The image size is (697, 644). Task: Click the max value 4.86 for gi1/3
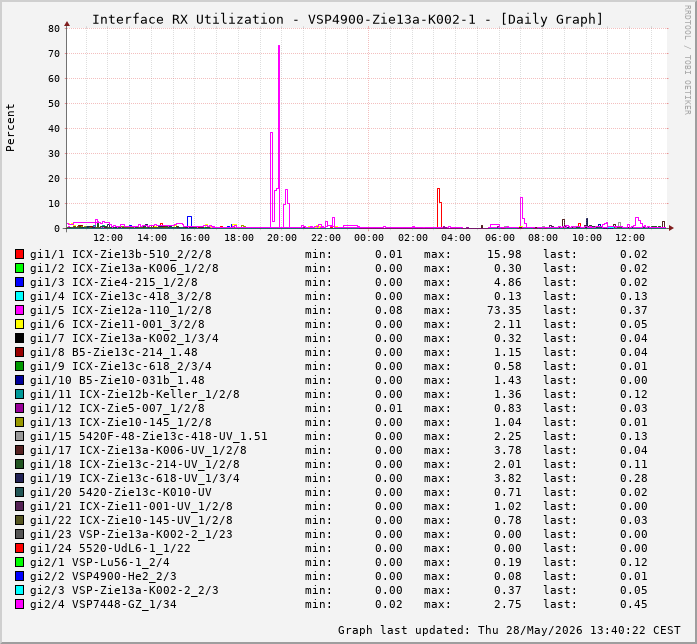tap(508, 282)
